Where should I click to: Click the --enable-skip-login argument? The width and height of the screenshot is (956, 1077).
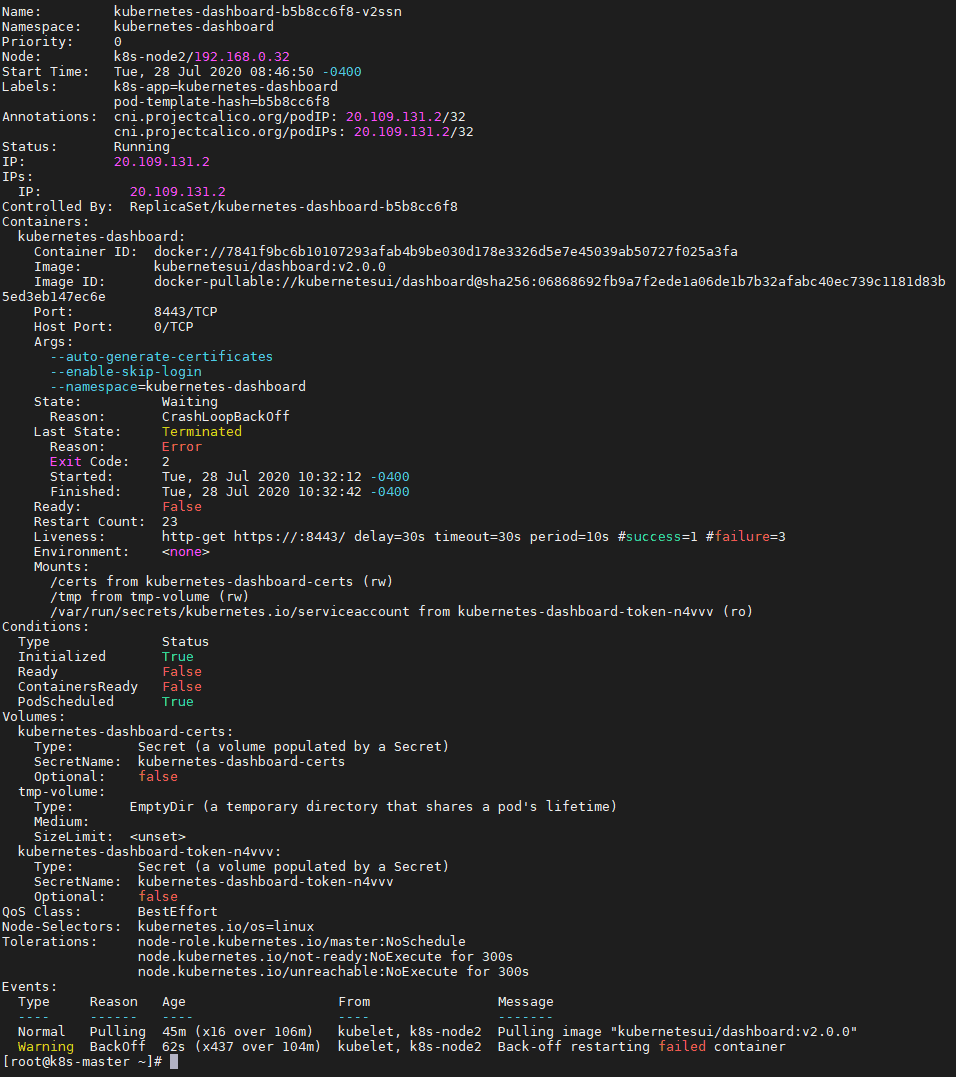(x=126, y=372)
